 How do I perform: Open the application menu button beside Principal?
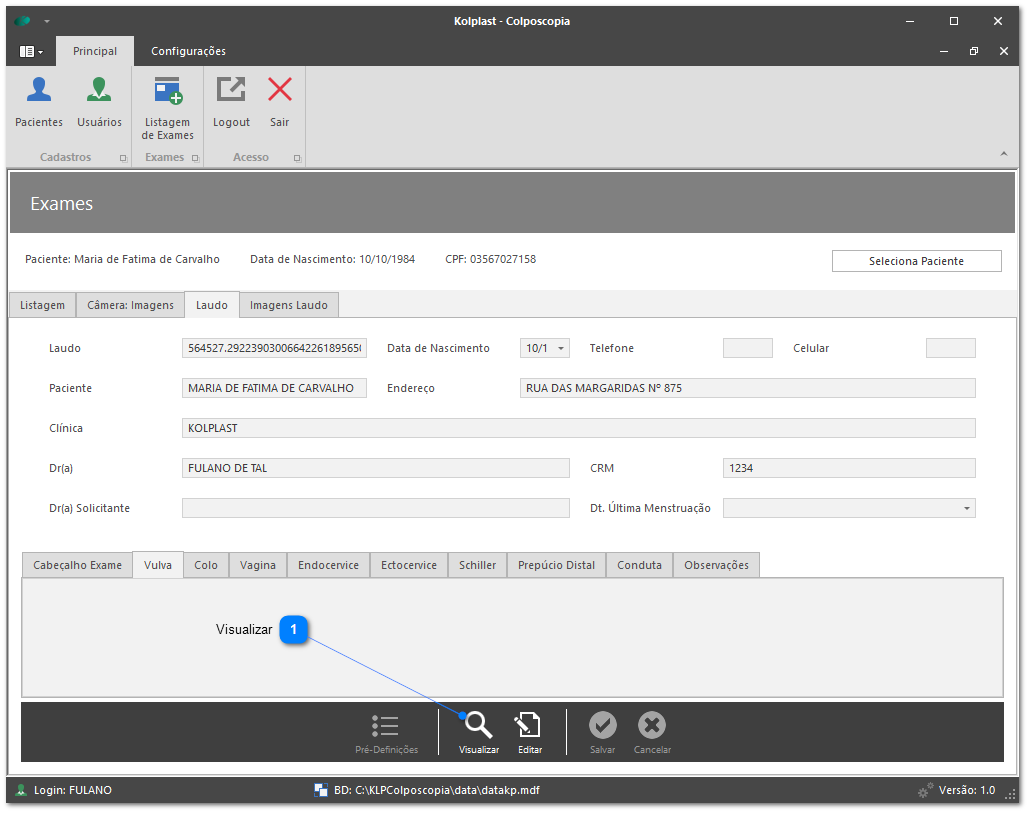31,51
